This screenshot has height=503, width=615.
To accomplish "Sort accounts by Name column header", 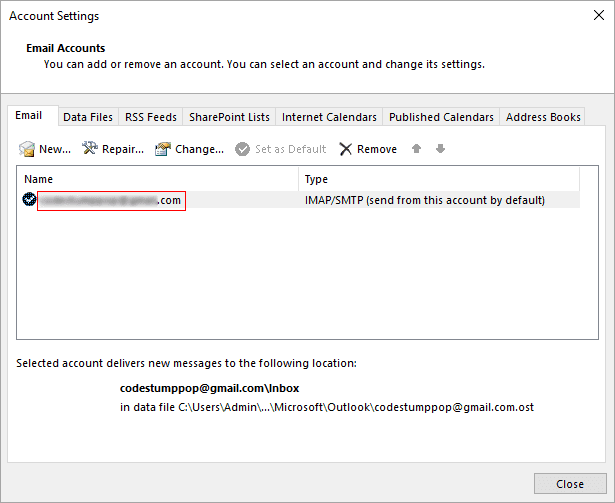I will (157, 179).
